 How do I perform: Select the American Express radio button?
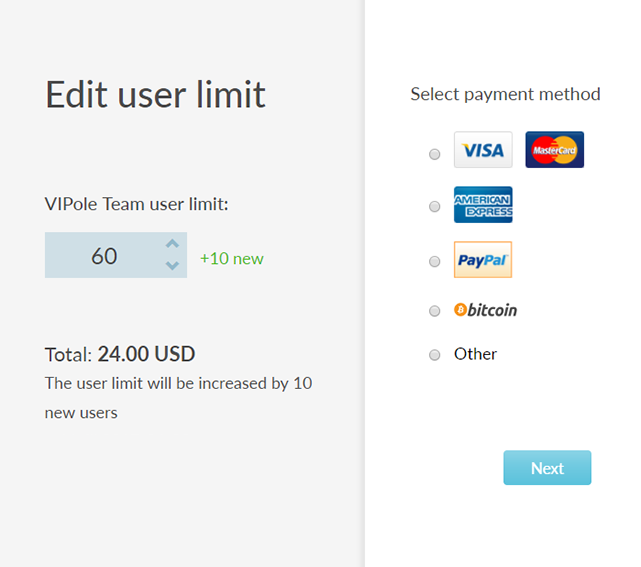click(435, 206)
